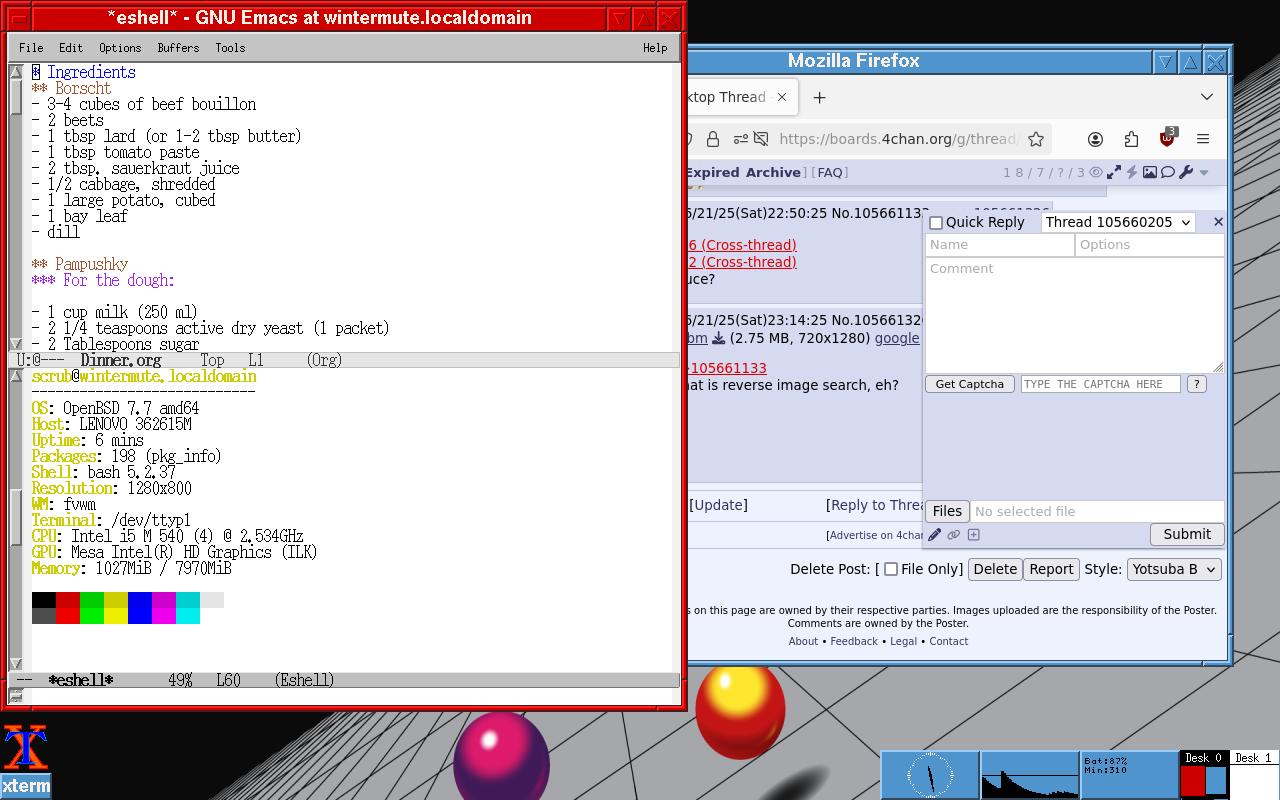Open the xterm launcher icon
Image resolution: width=1280 pixels, height=800 pixels.
pyautogui.click(x=25, y=761)
